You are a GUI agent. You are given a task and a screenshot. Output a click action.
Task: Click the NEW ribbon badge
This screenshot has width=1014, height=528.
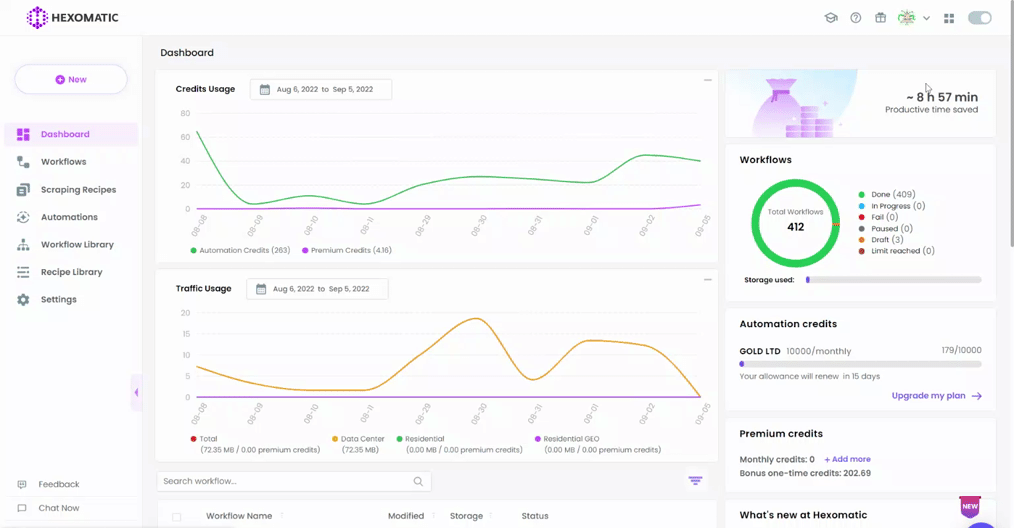click(970, 507)
